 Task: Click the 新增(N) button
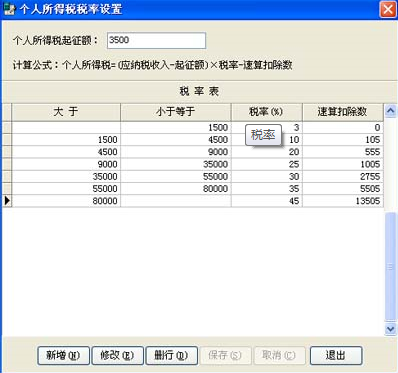[63, 355]
